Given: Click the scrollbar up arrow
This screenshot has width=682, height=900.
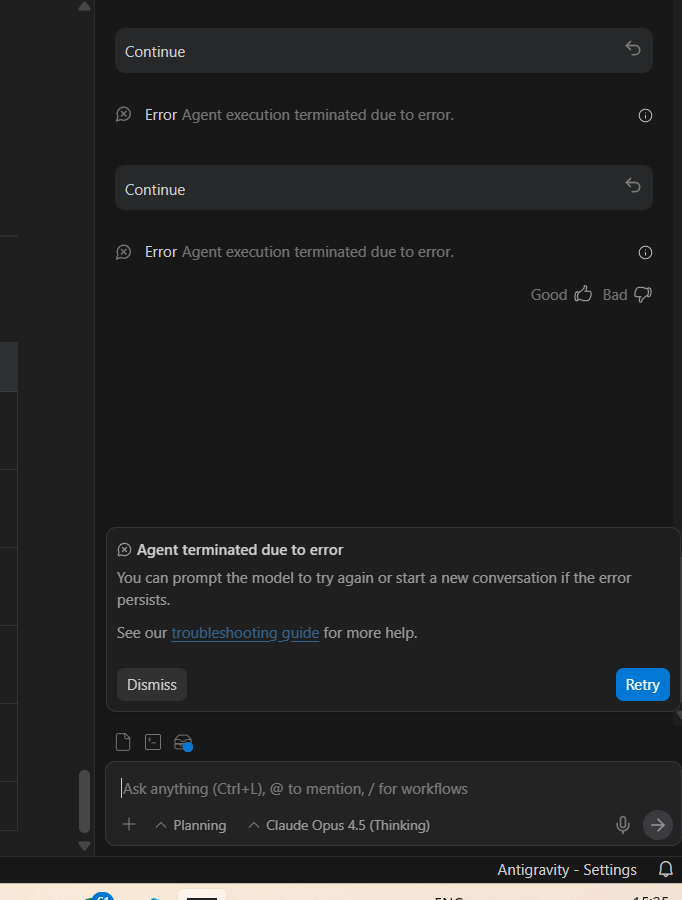Looking at the screenshot, I should (84, 6).
